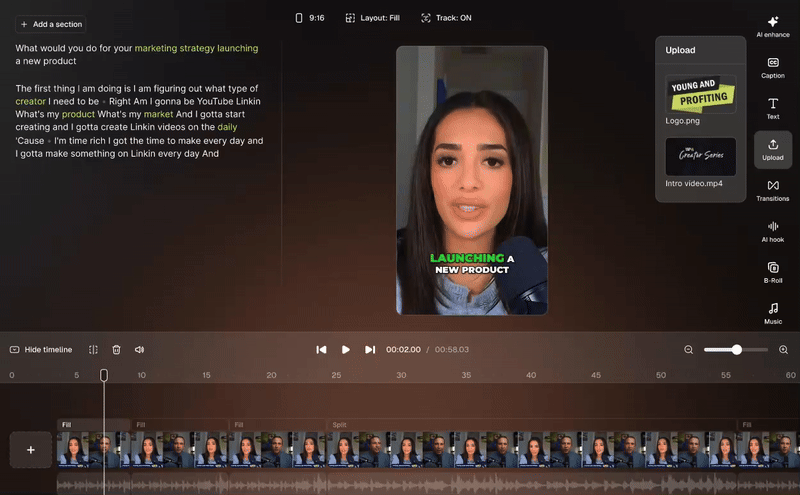The height and width of the screenshot is (495, 800).
Task: Open the AI hook tool
Action: point(772,232)
